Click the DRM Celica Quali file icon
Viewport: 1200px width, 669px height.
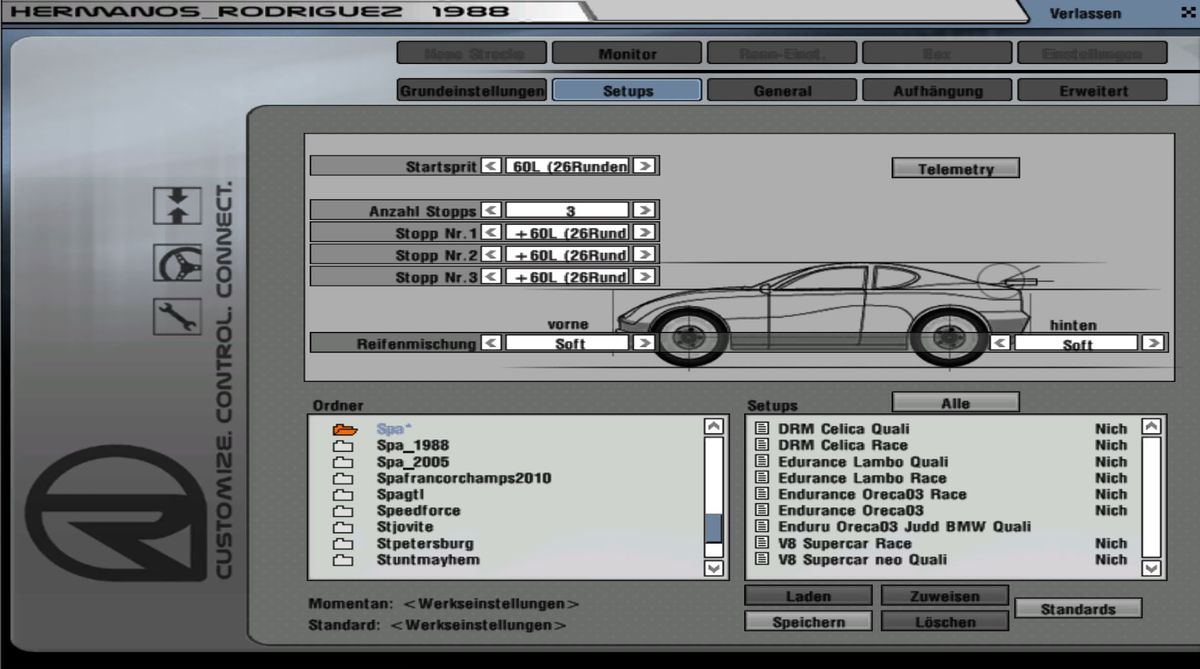click(762, 429)
